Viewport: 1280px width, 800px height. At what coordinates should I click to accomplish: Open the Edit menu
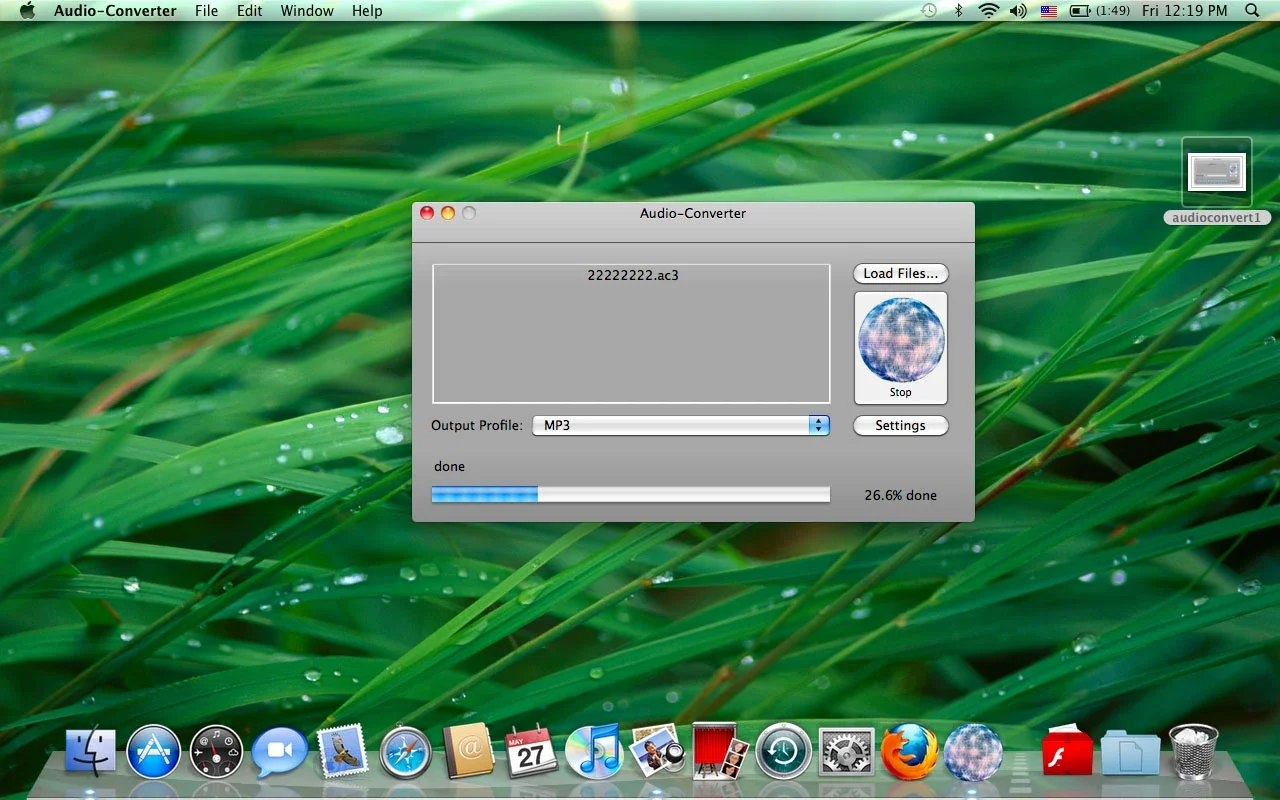pyautogui.click(x=250, y=11)
